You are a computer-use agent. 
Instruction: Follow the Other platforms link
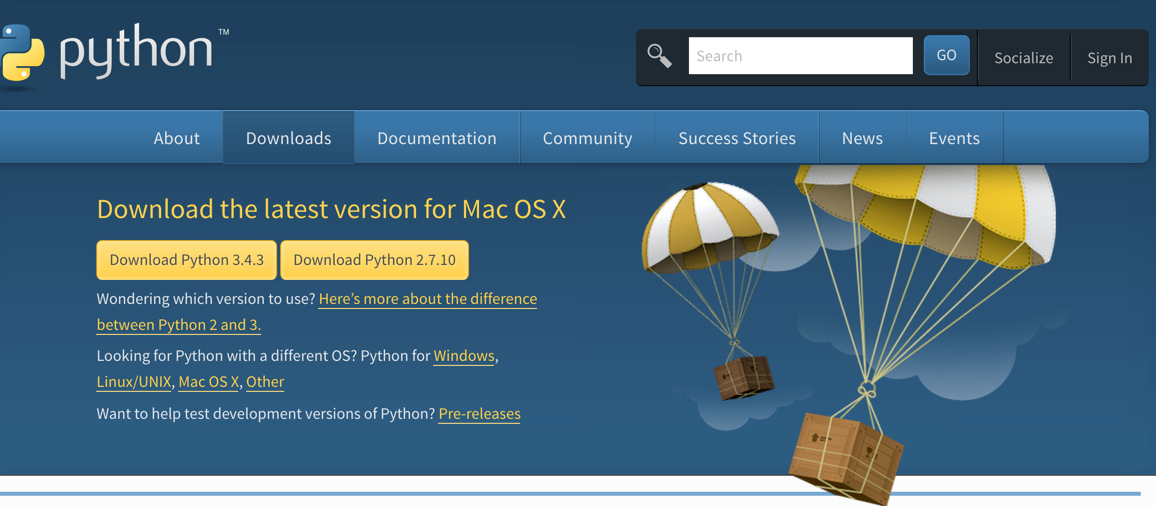265,382
